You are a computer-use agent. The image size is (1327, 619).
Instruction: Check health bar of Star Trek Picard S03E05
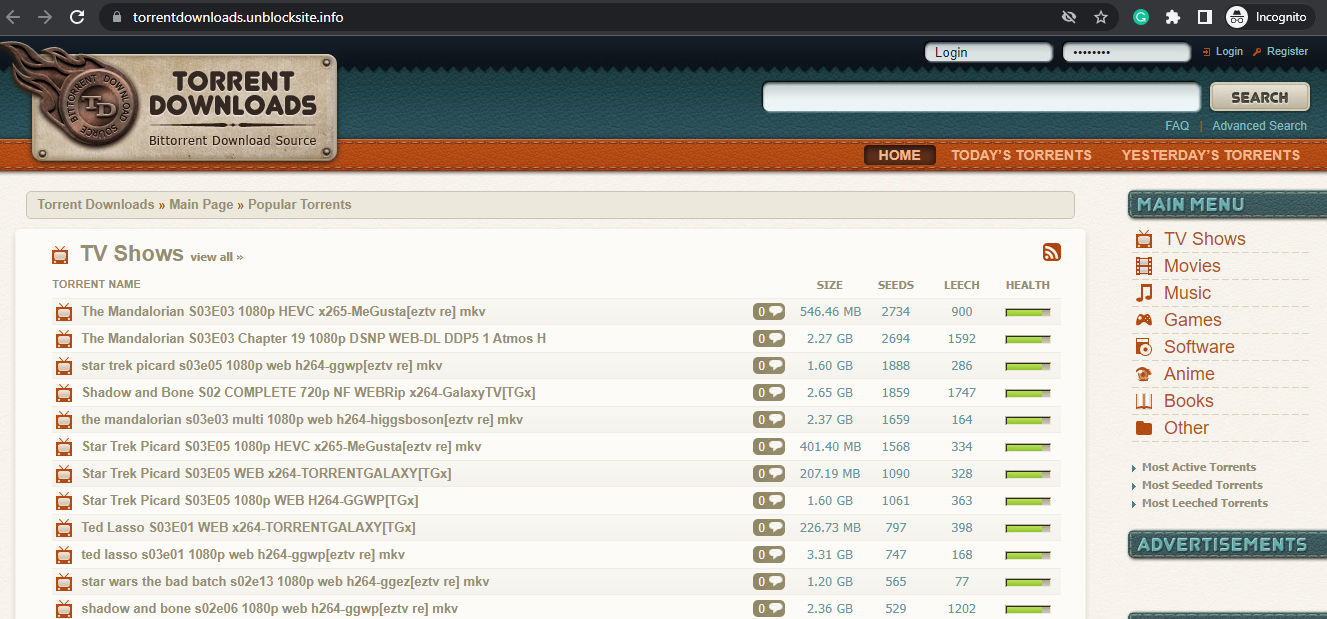click(x=1028, y=446)
